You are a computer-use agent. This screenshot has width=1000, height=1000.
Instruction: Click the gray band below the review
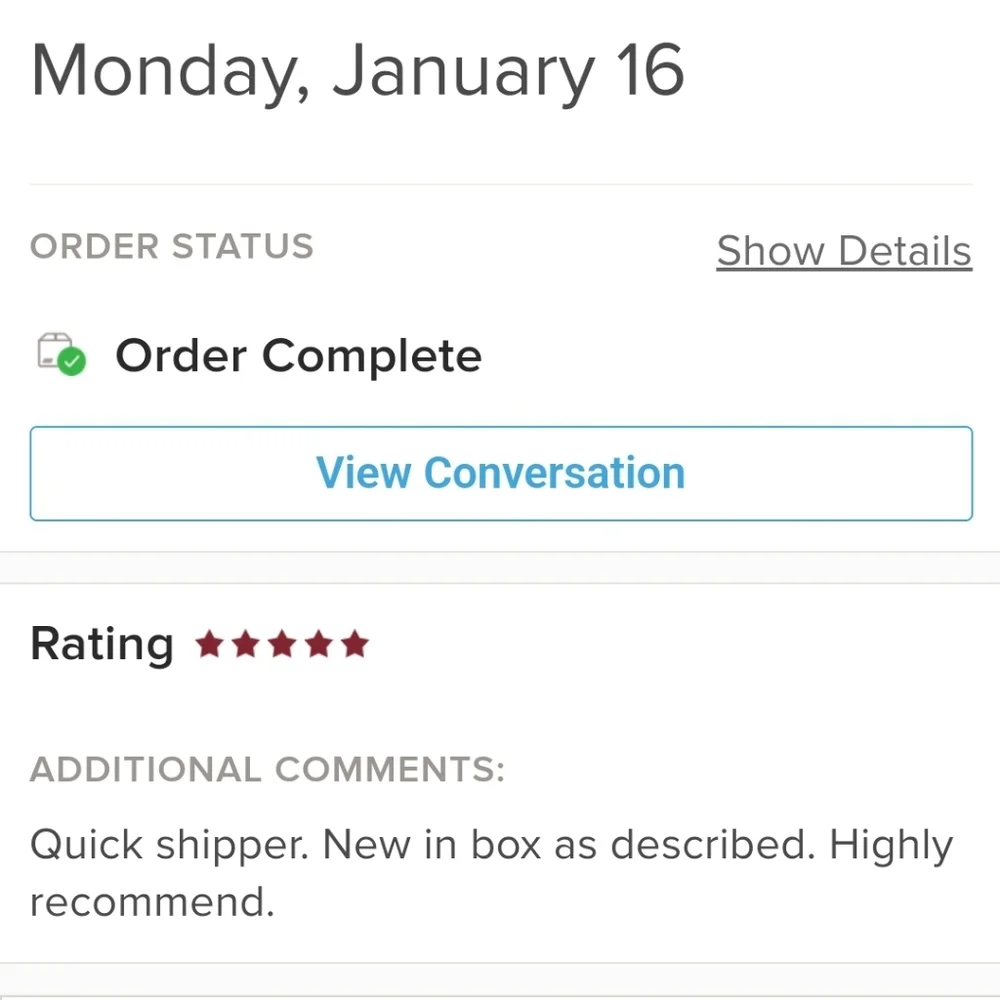[x=500, y=979]
